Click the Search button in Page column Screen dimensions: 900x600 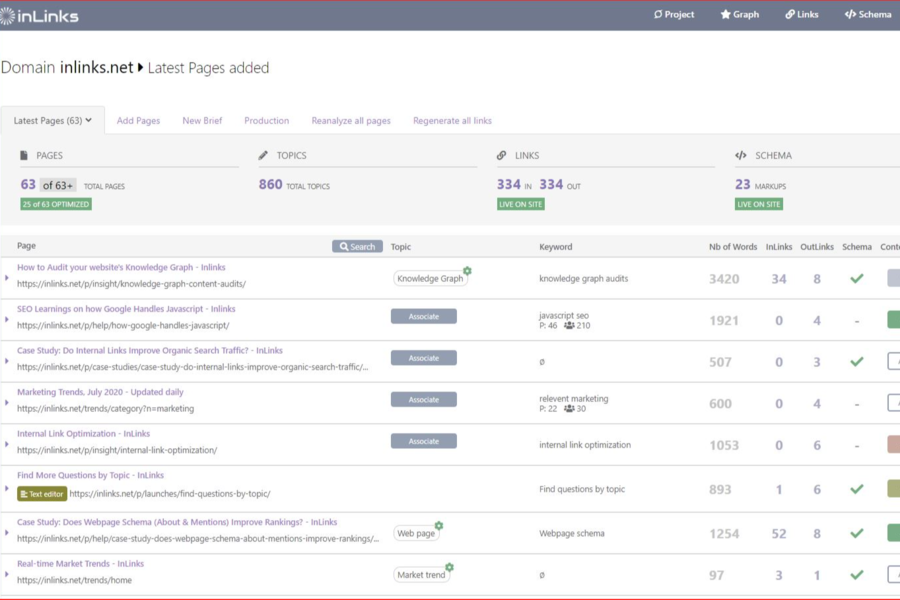[357, 246]
